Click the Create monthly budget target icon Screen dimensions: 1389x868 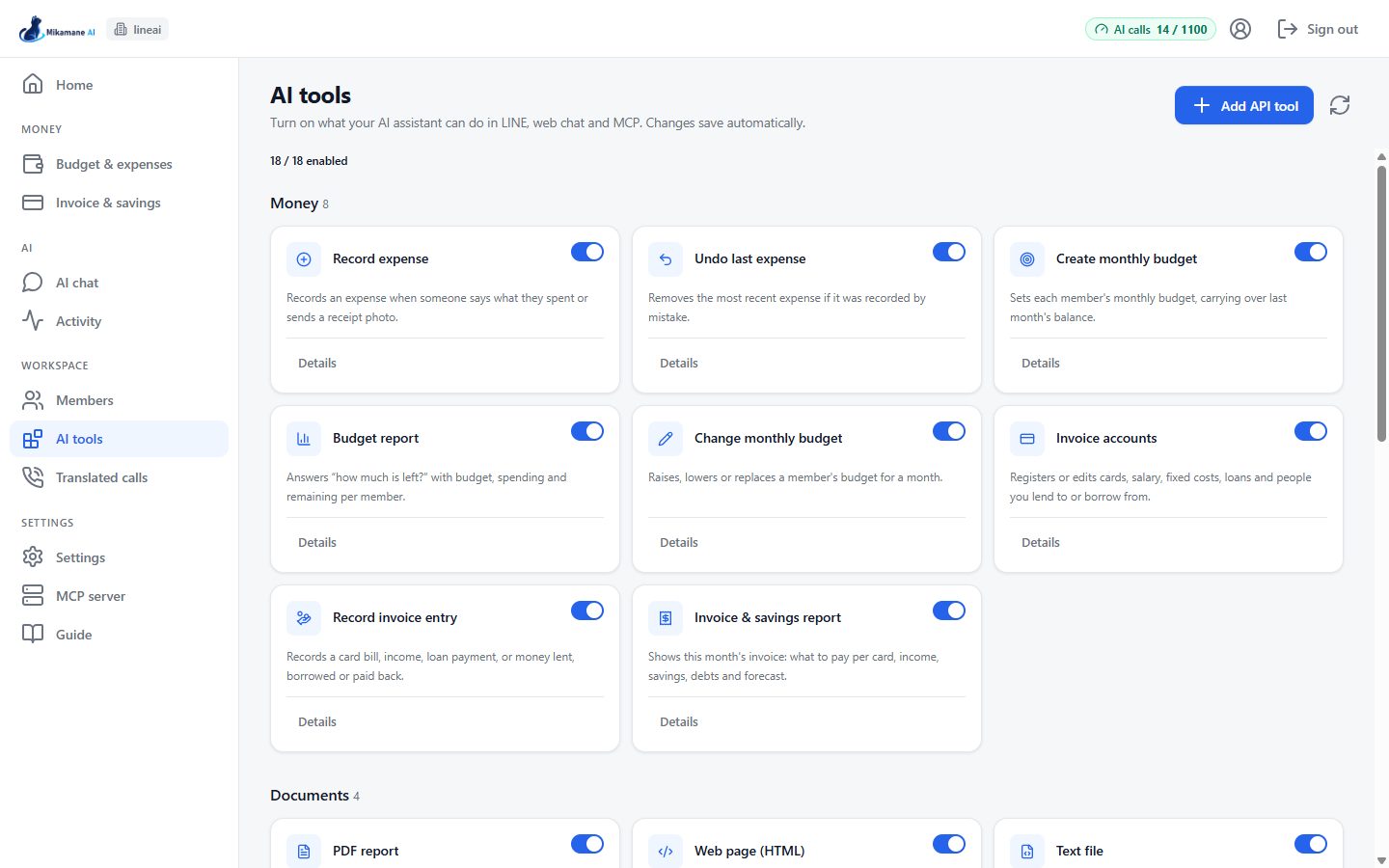click(x=1027, y=259)
